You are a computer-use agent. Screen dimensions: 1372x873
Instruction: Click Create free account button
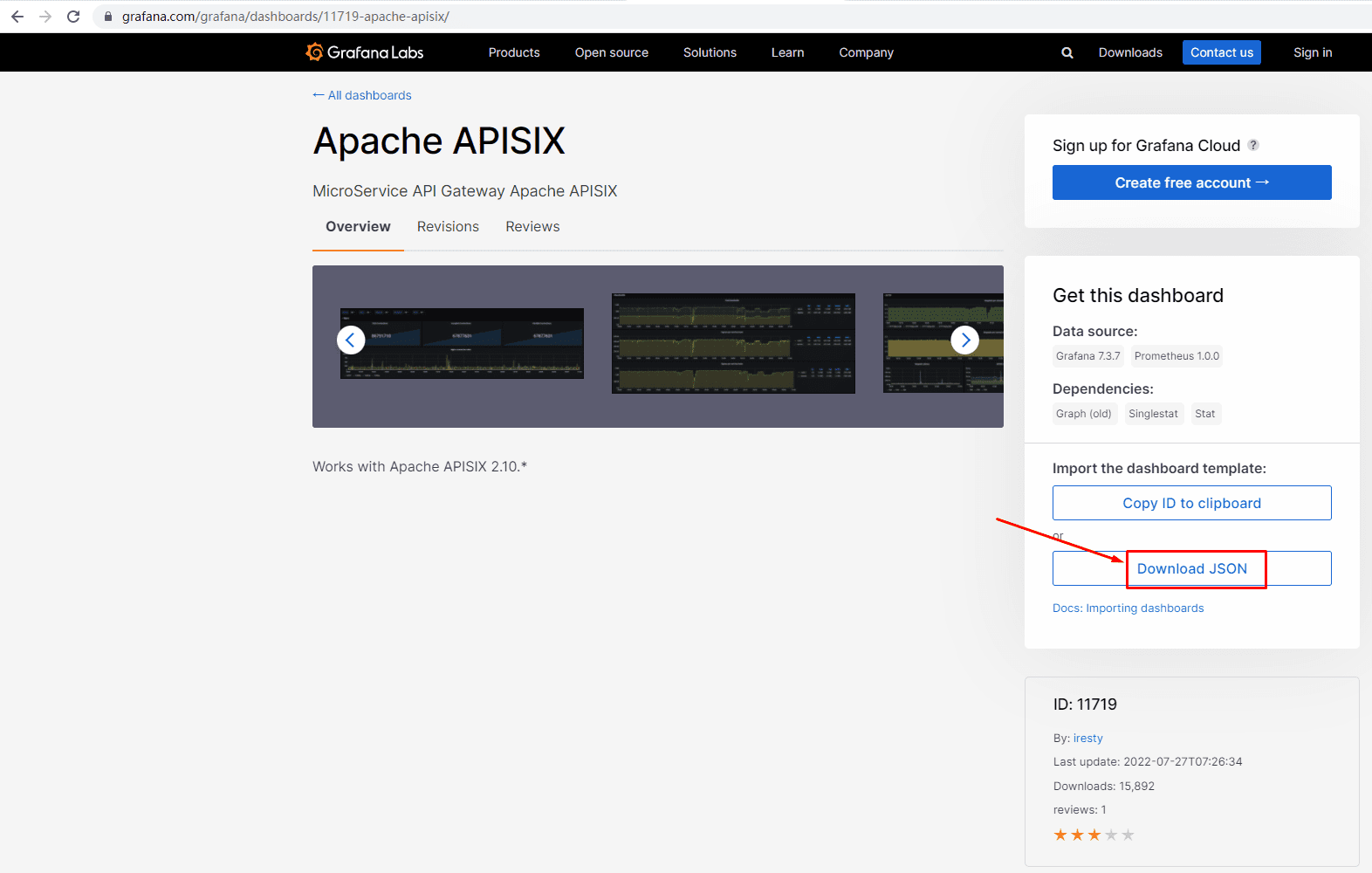[1192, 182]
